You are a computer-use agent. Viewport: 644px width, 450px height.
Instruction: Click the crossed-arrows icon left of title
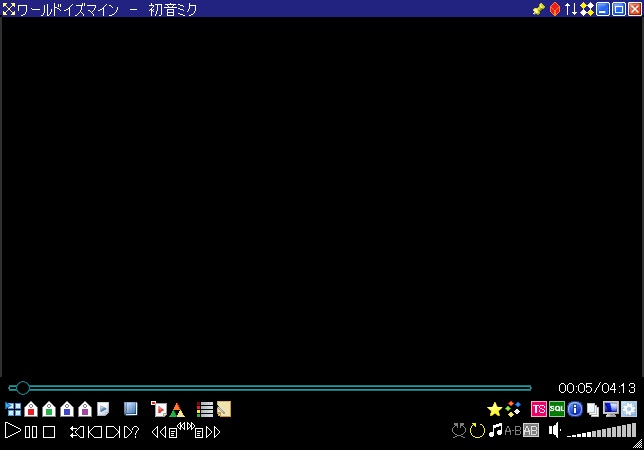[9, 9]
